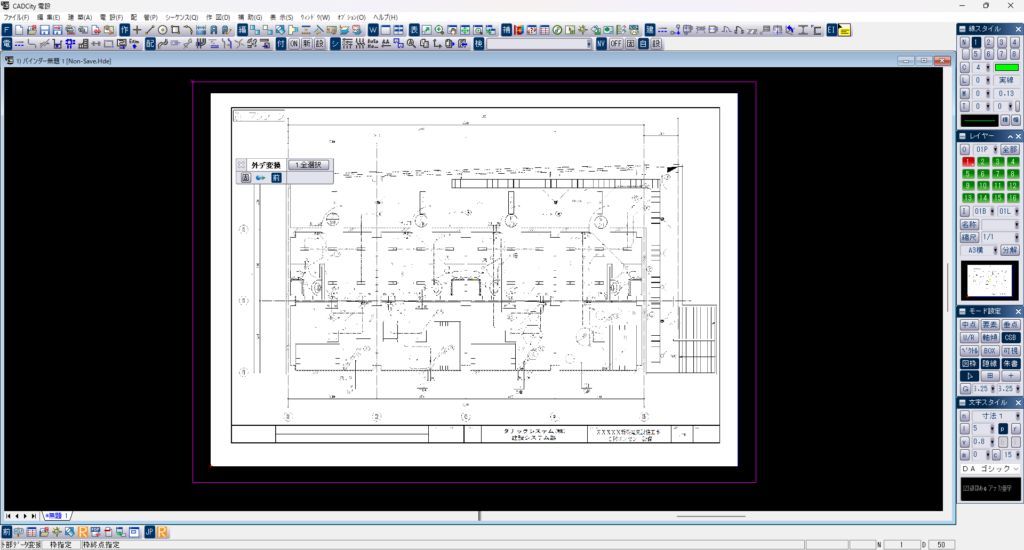Click the New file icon in toolbar

click(20, 31)
